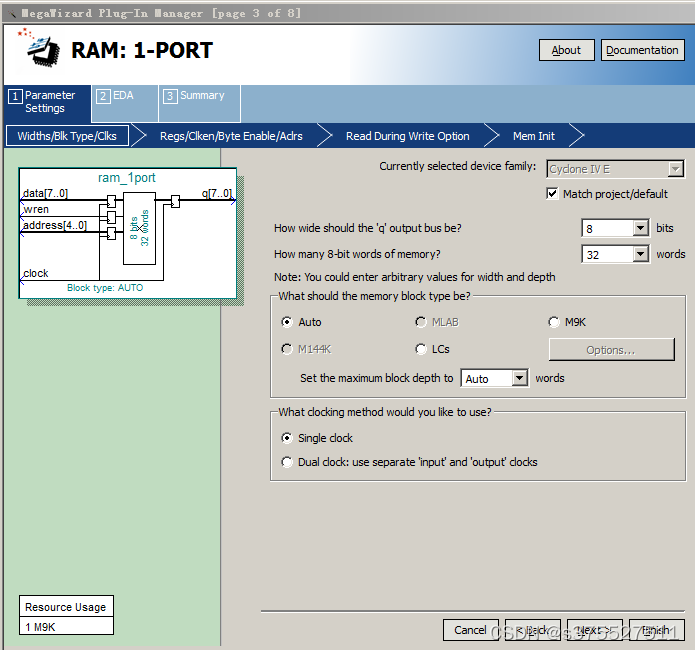Select MLAB memory block type
Screen dimensions: 695x650
[421, 322]
